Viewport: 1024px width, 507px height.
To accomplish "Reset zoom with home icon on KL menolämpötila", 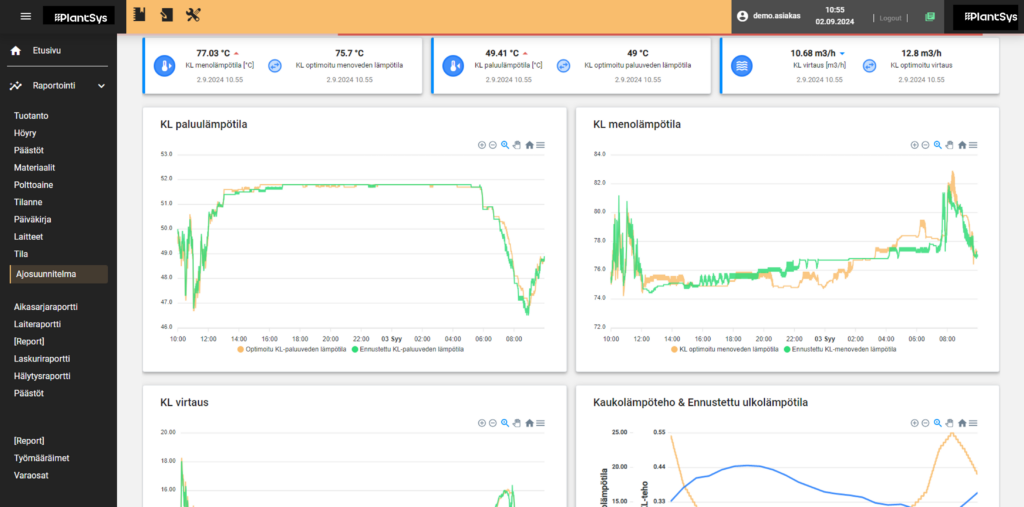I will [962, 145].
